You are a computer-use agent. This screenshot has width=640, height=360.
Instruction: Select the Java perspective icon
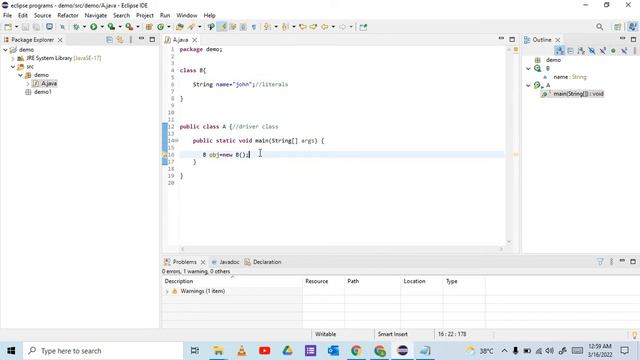632,27
